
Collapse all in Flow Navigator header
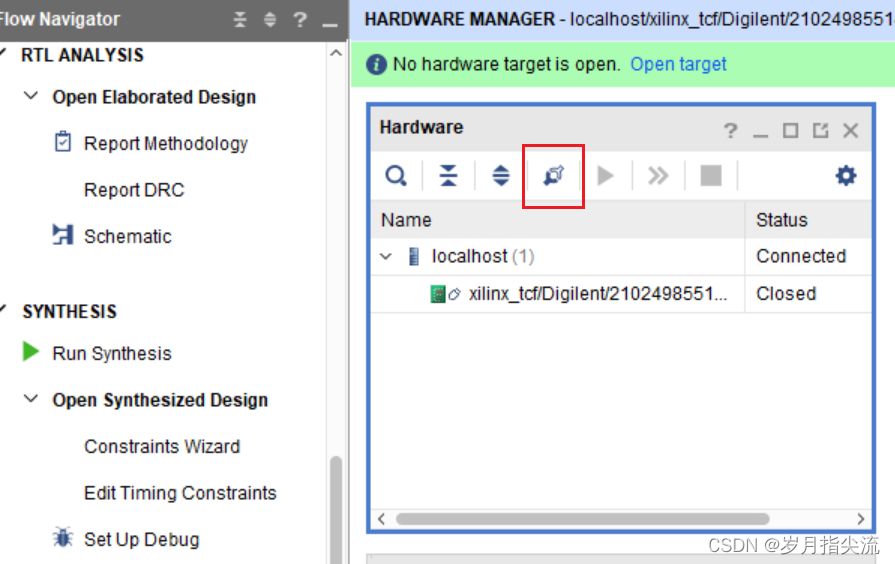(x=240, y=19)
